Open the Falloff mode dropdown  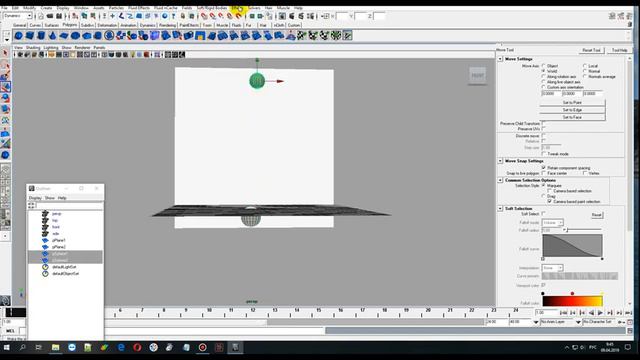click(553, 222)
